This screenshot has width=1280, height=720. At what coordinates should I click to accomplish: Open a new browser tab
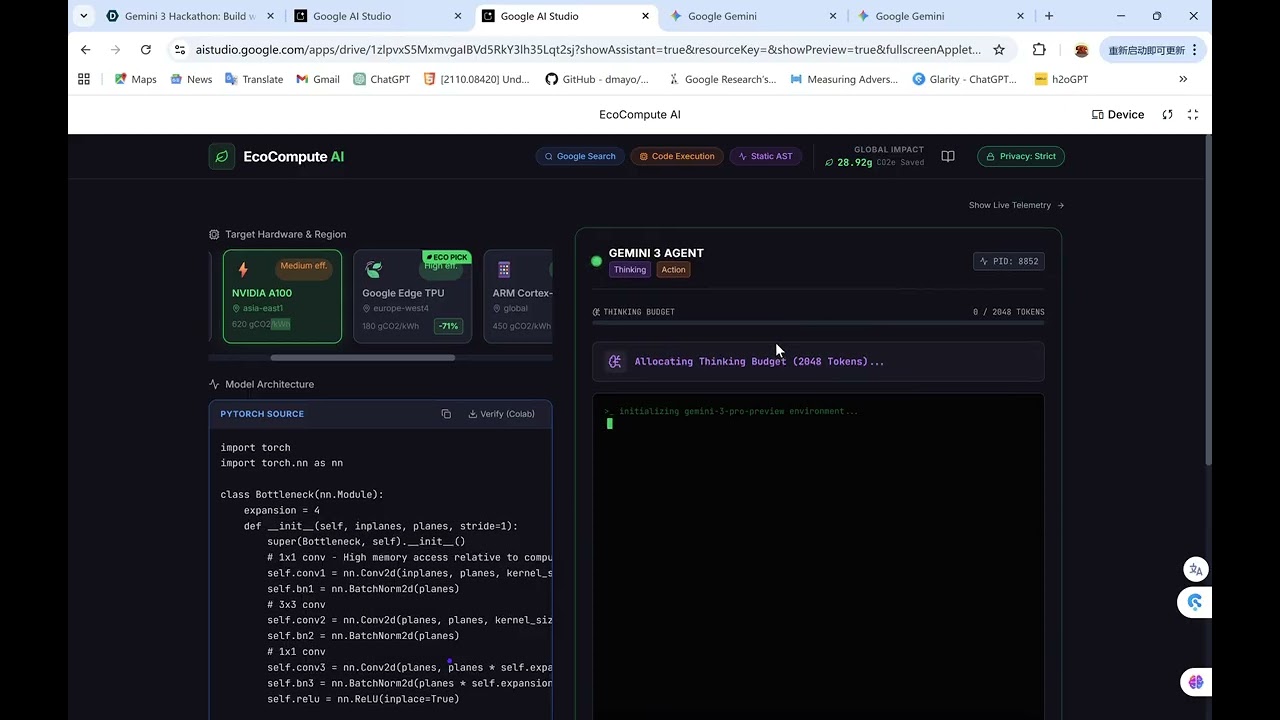[1049, 16]
